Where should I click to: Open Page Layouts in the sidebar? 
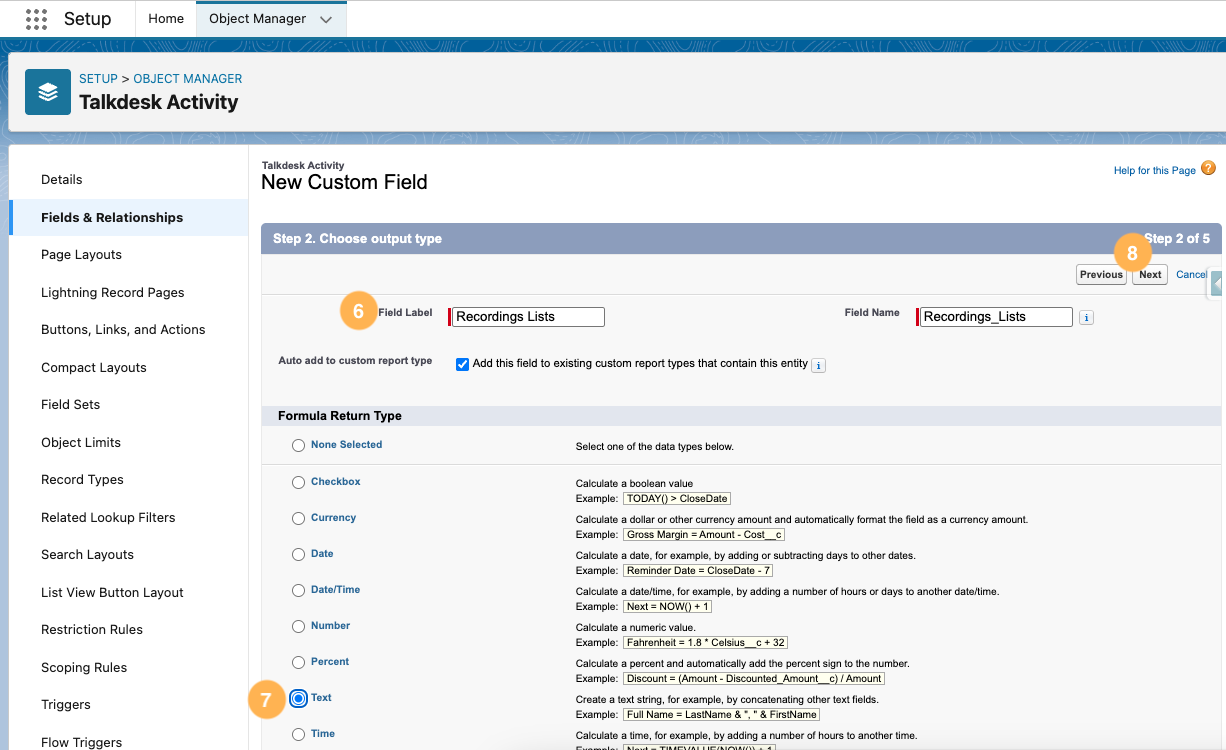pyautogui.click(x=81, y=255)
